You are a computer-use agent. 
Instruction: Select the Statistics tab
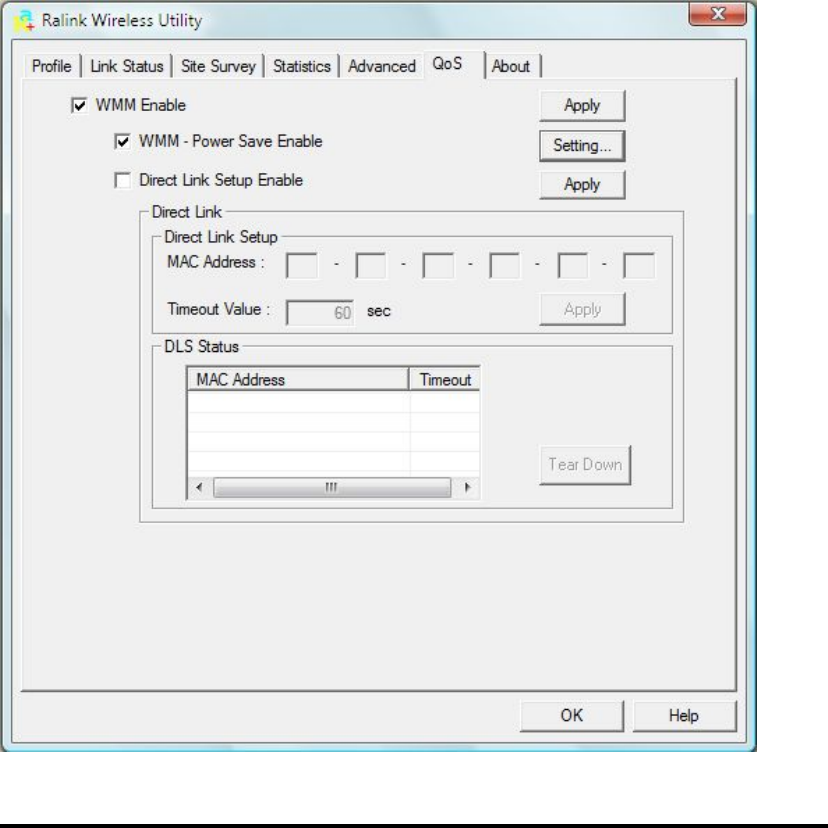tap(302, 67)
